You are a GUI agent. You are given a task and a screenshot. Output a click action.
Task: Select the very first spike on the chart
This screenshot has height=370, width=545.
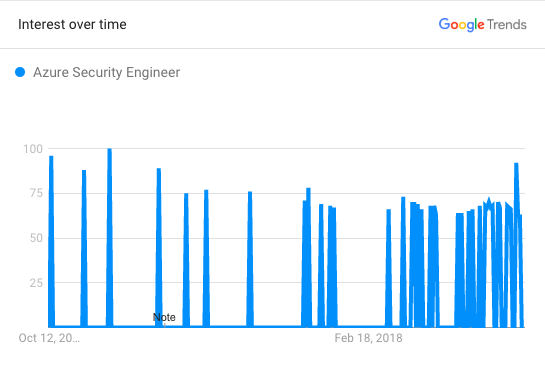[x=51, y=241]
